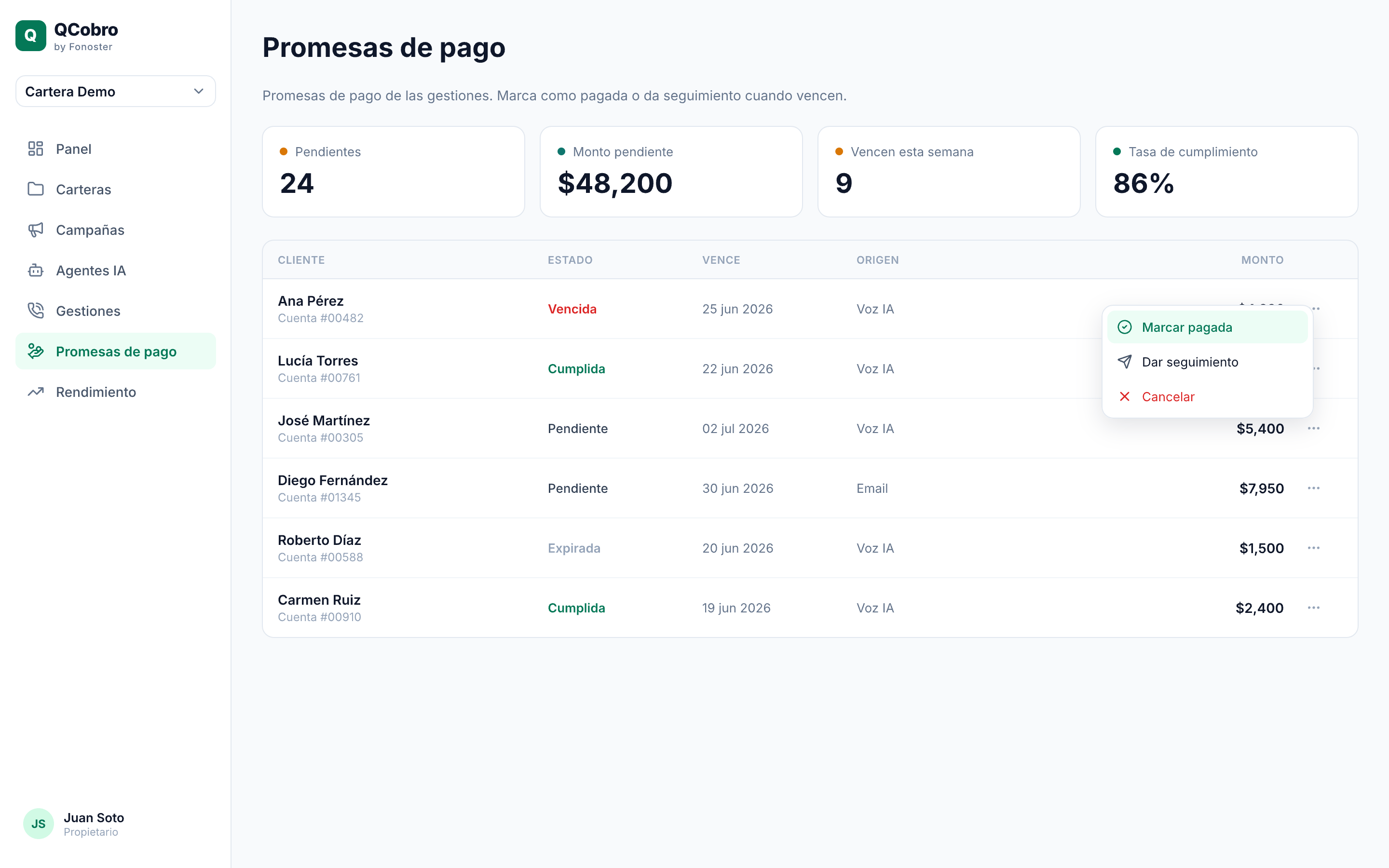Image resolution: width=1389 pixels, height=868 pixels.
Task: Open the row actions for Roberto Díaz
Action: click(x=1313, y=548)
